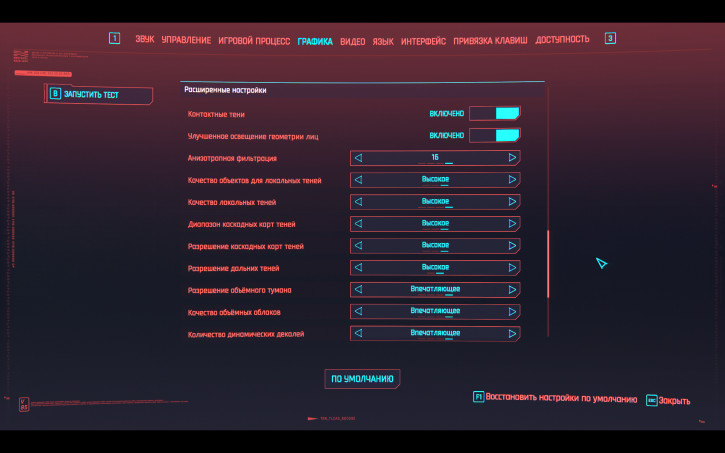
Task: Click left arrow for Количество динамических декалей
Action: click(x=358, y=333)
